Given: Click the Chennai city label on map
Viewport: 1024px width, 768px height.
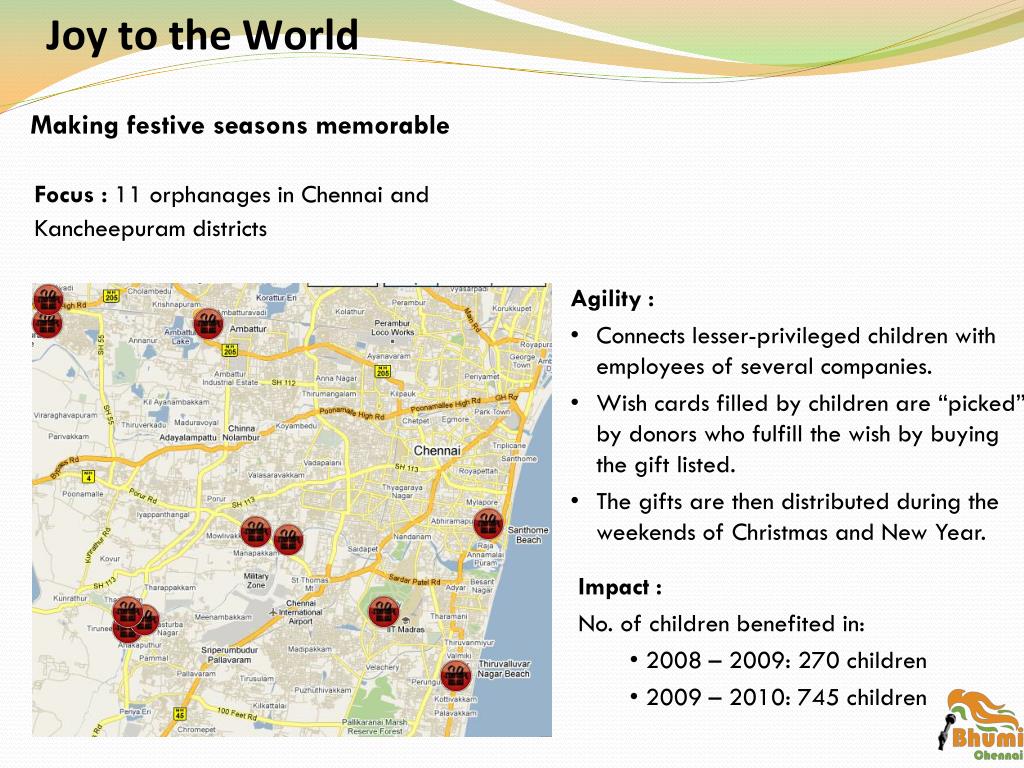Looking at the screenshot, I should point(435,450).
